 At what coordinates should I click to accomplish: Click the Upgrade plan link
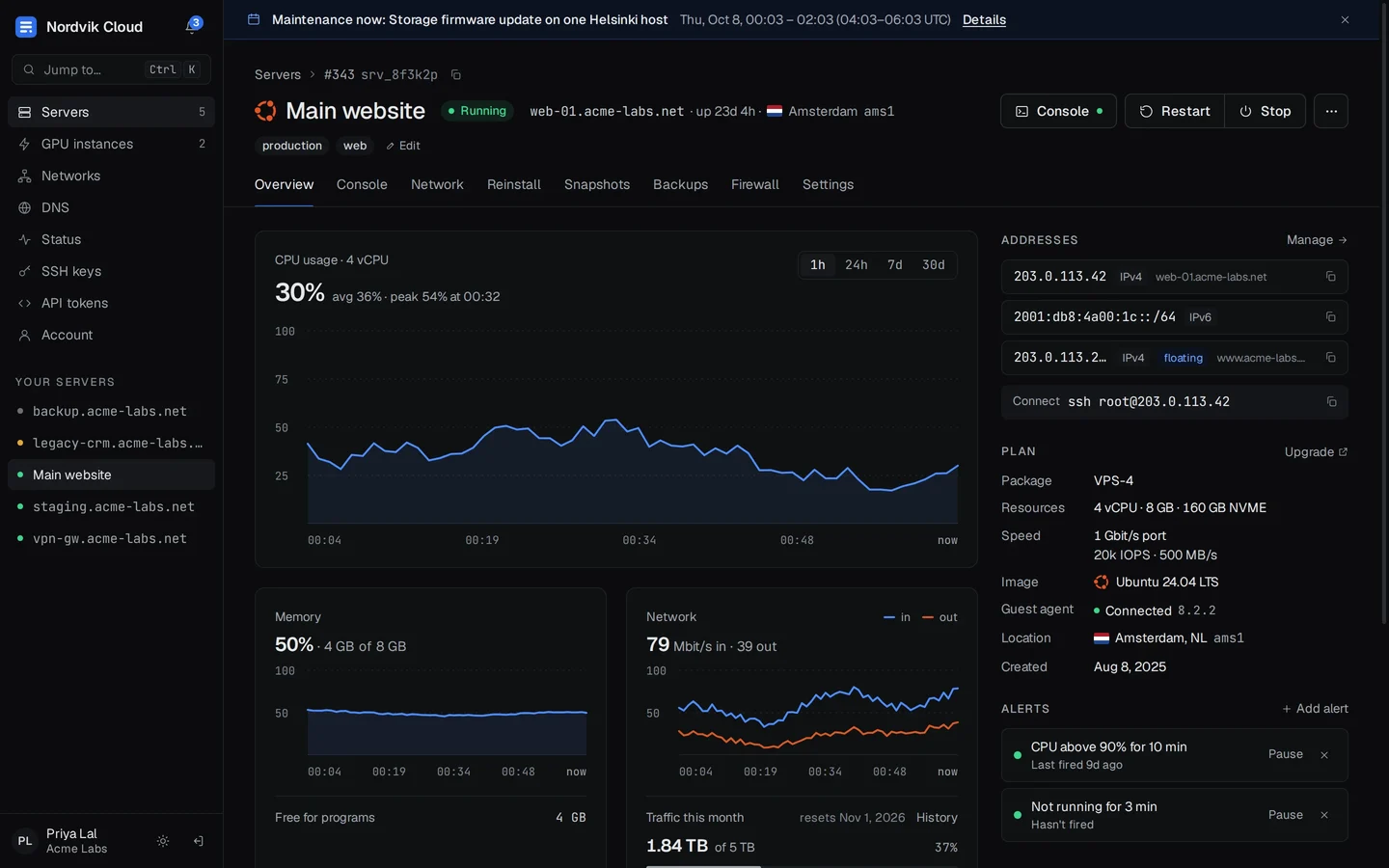coord(1316,452)
